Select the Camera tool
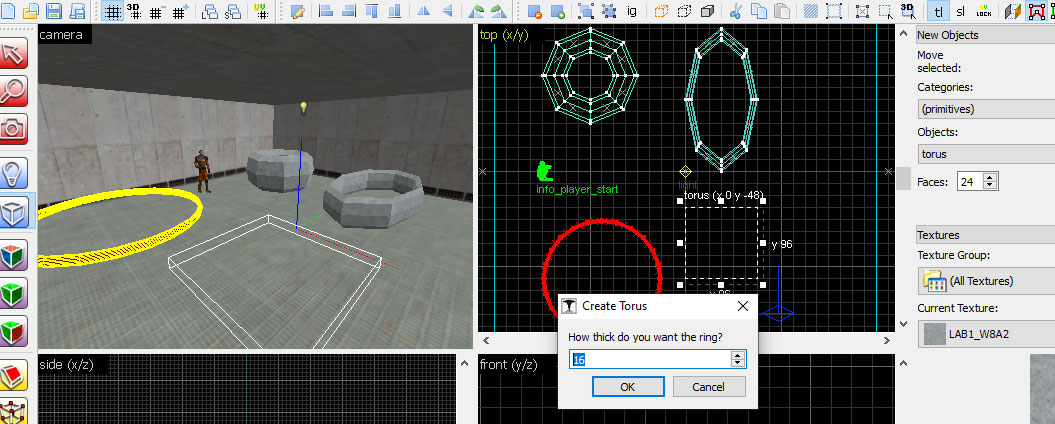This screenshot has width=1055, height=424. [14, 127]
